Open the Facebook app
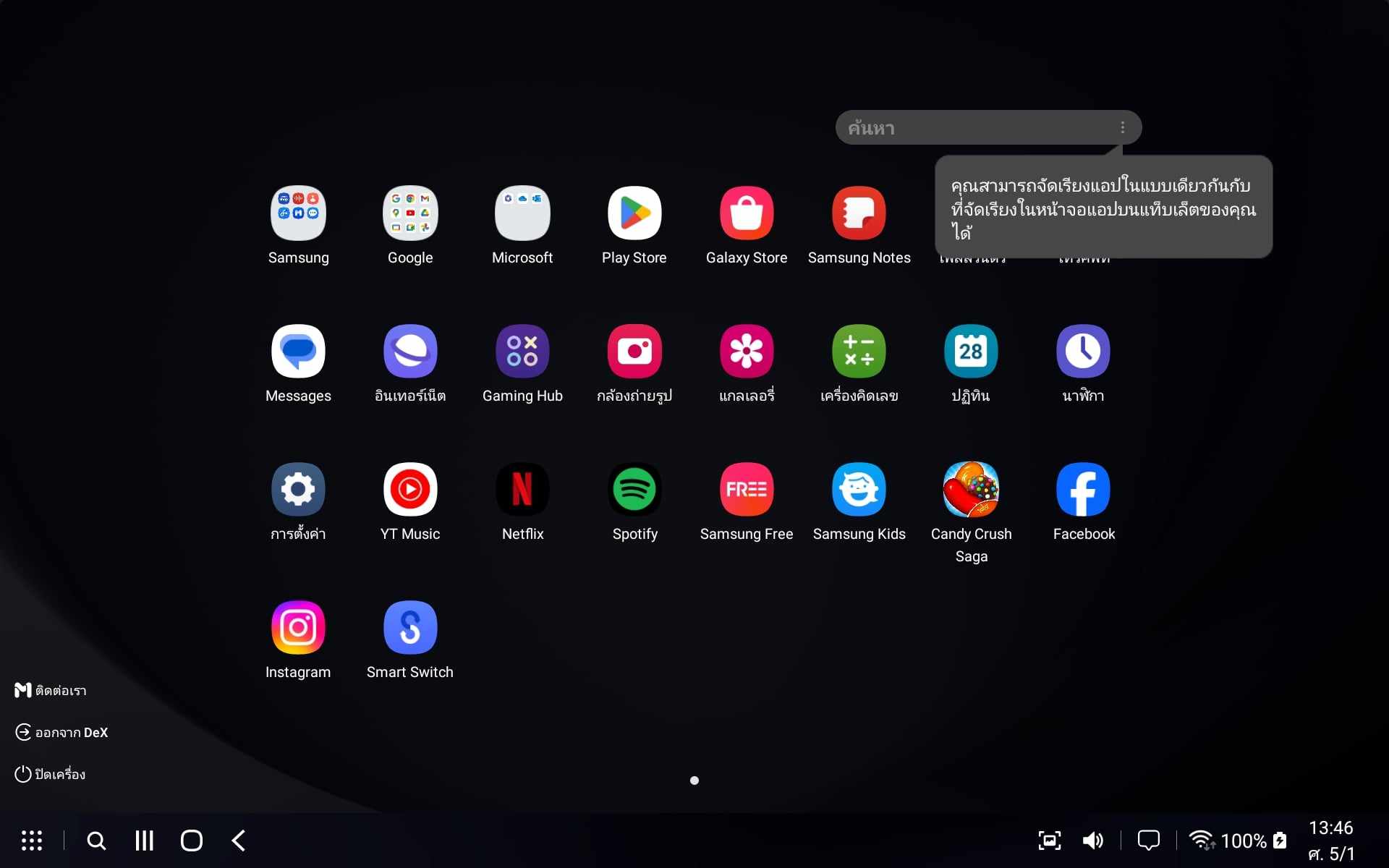This screenshot has height=868, width=1389. tap(1083, 490)
